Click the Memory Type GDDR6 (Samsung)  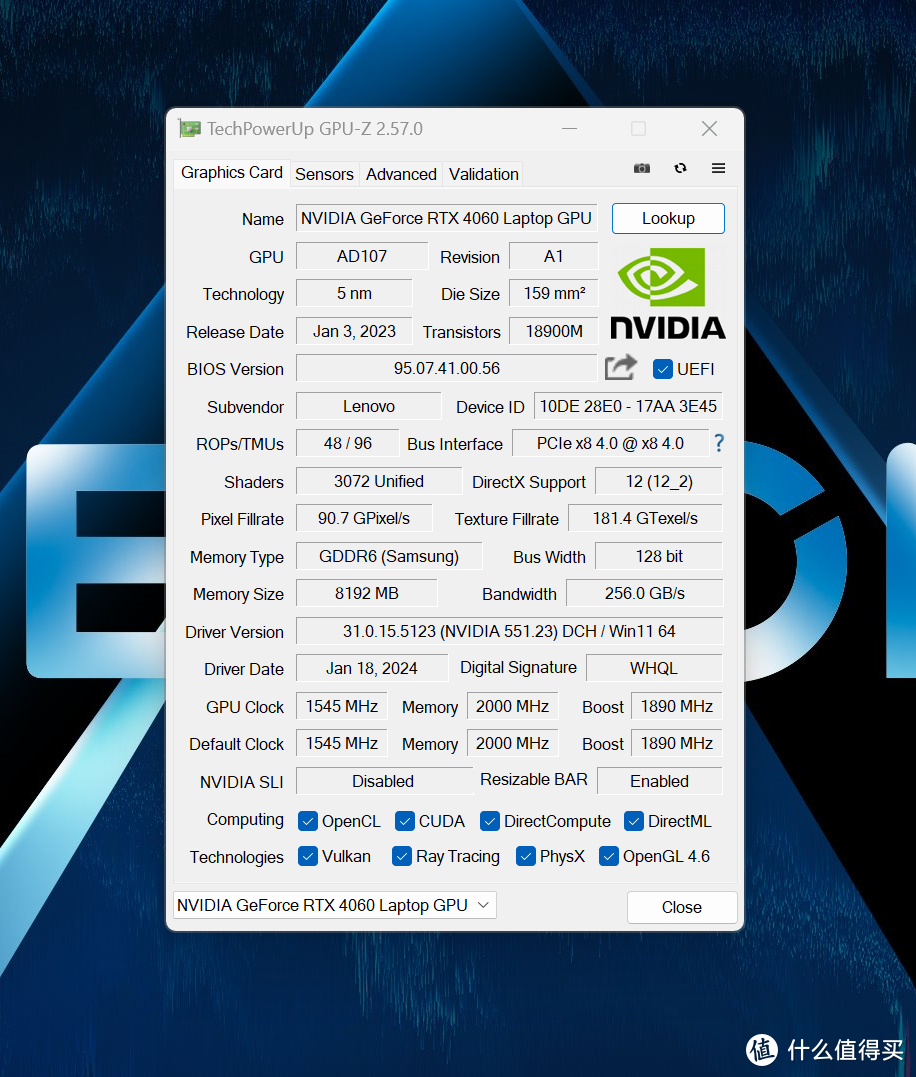point(389,556)
